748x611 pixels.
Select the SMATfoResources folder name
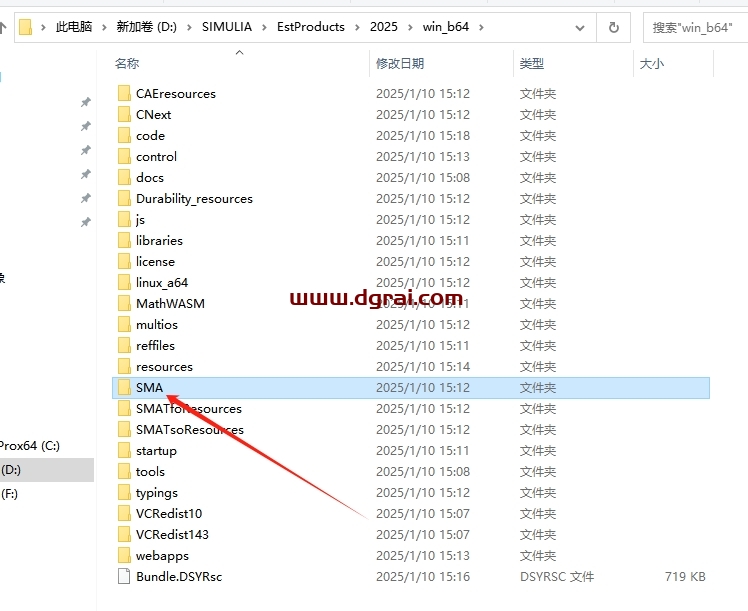click(189, 409)
